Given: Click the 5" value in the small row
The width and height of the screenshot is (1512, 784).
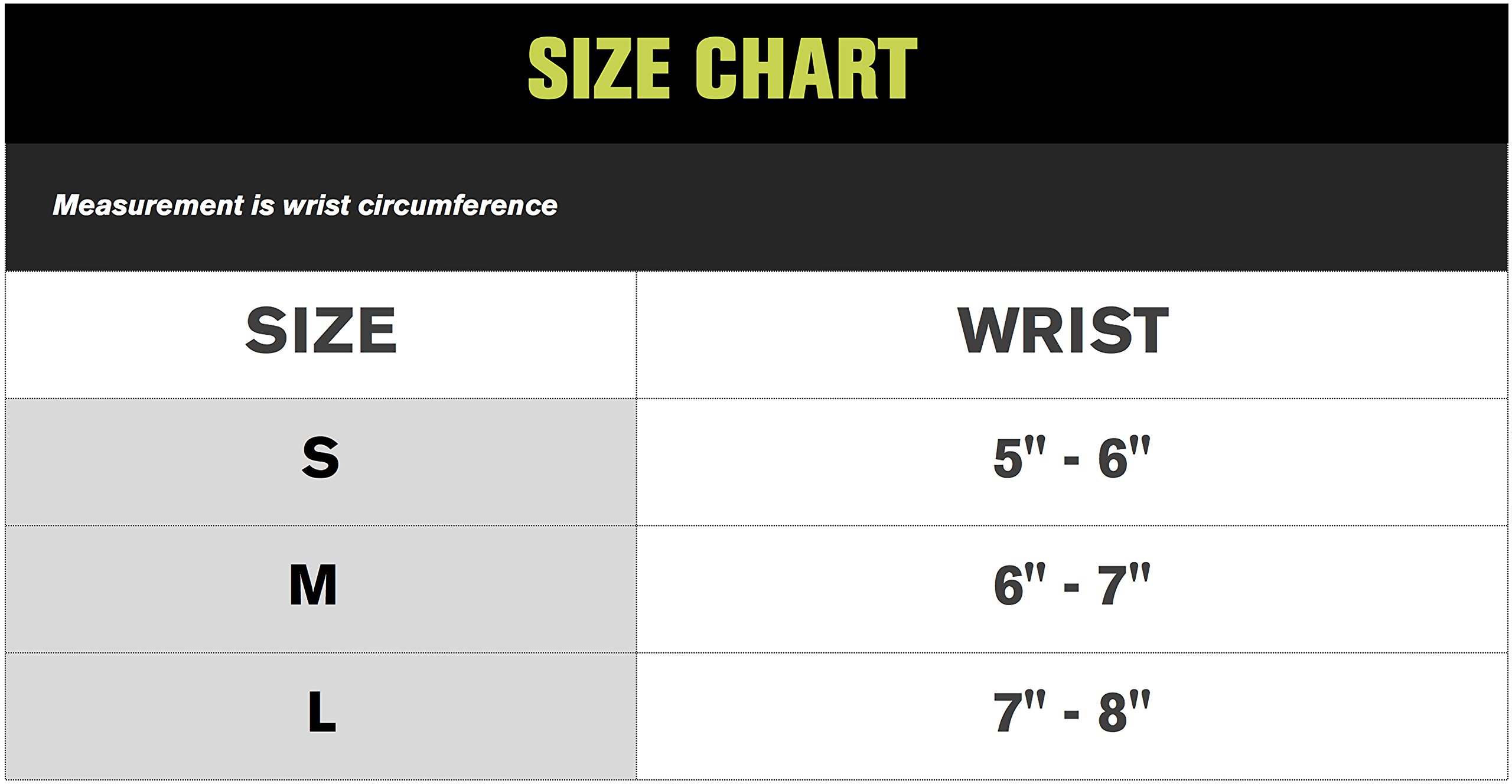Looking at the screenshot, I should (1017, 458).
